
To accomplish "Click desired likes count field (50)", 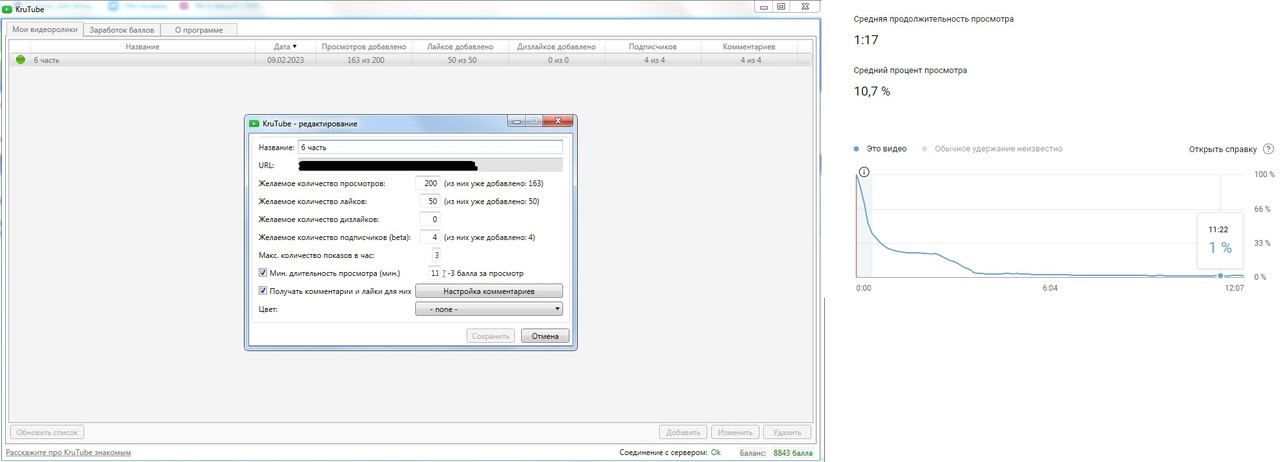I will click(428, 202).
